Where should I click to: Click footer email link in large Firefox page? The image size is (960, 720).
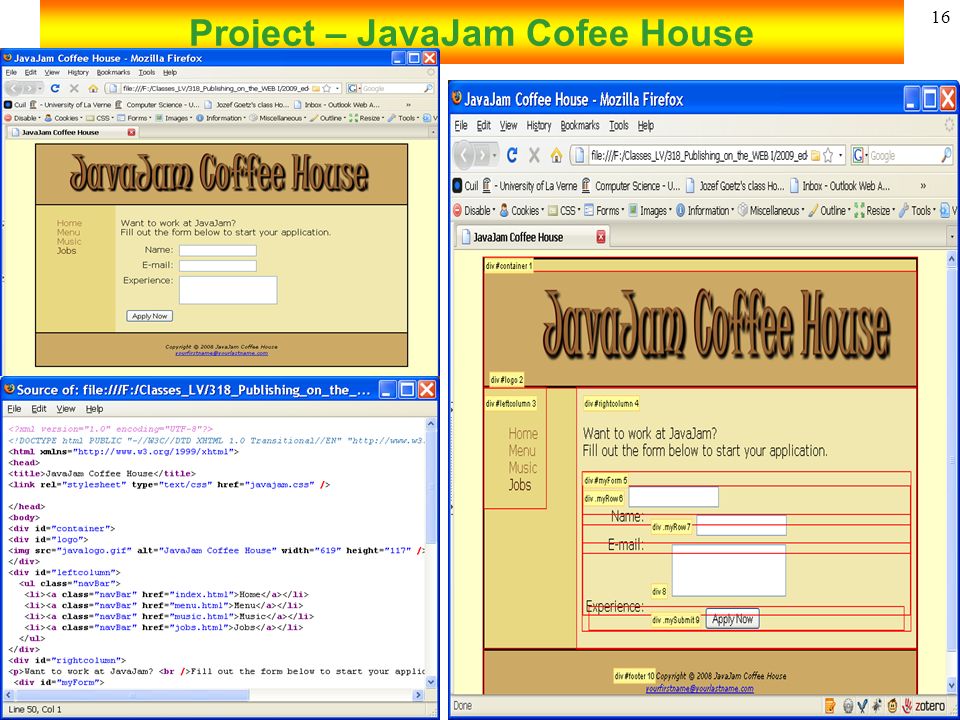click(699, 689)
